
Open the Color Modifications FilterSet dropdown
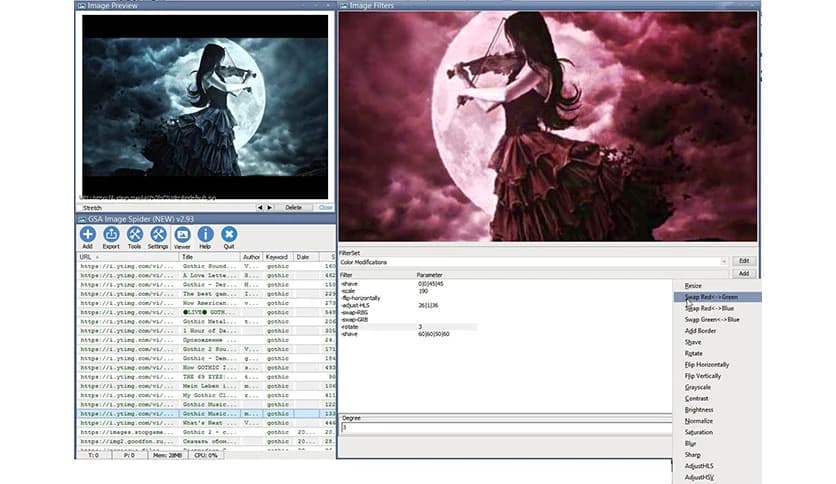pos(533,262)
